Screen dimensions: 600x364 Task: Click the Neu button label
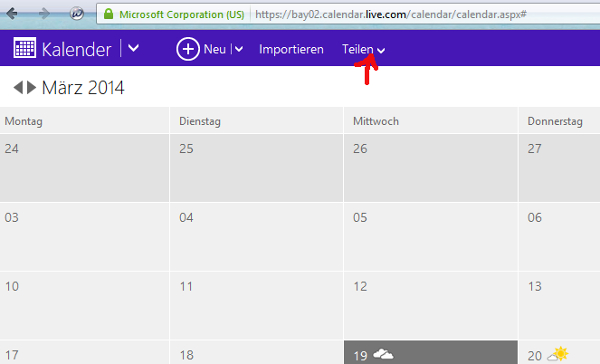click(x=215, y=49)
